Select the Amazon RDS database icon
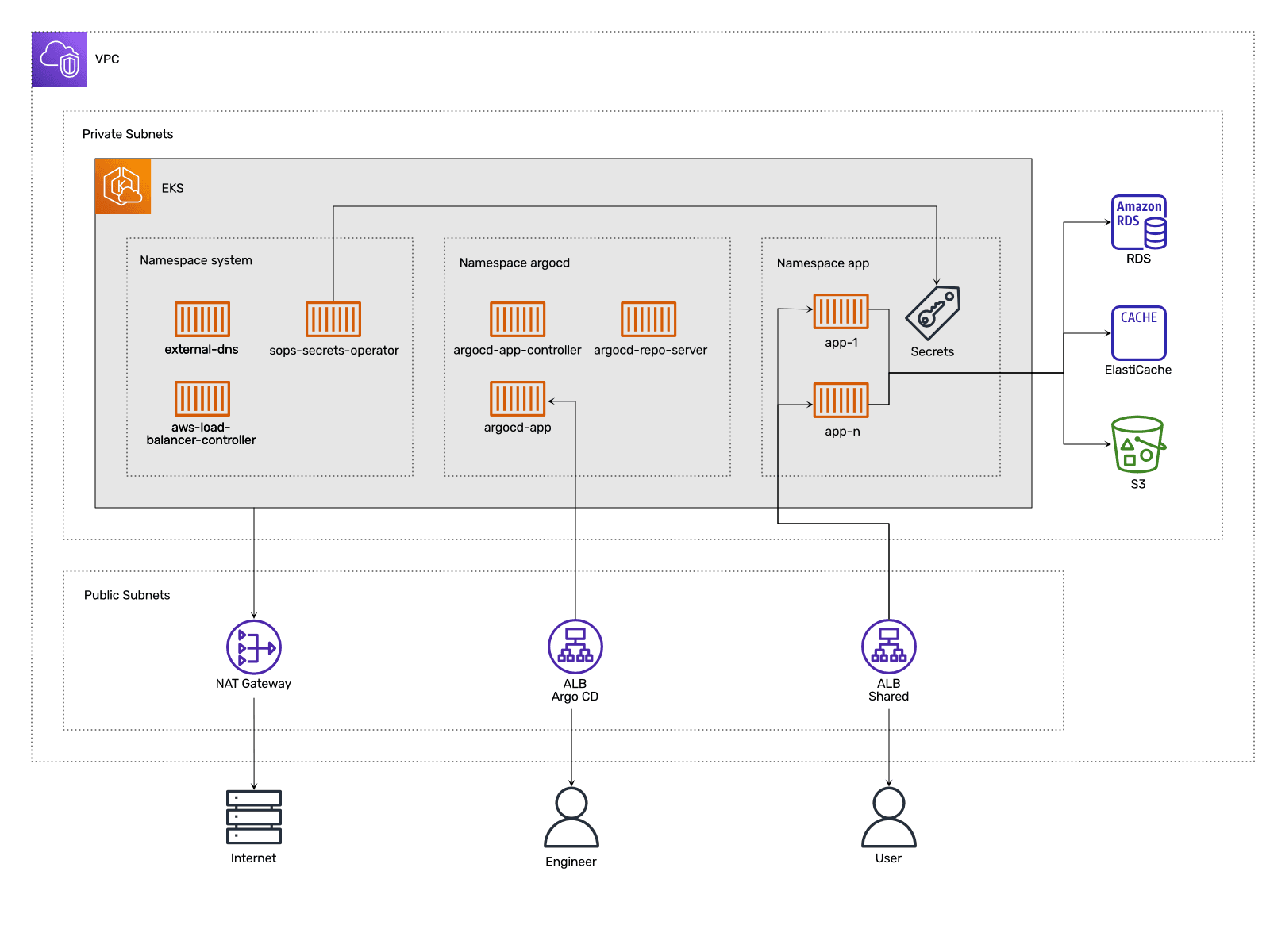Screen dimensions: 1270x952 coord(1138,222)
